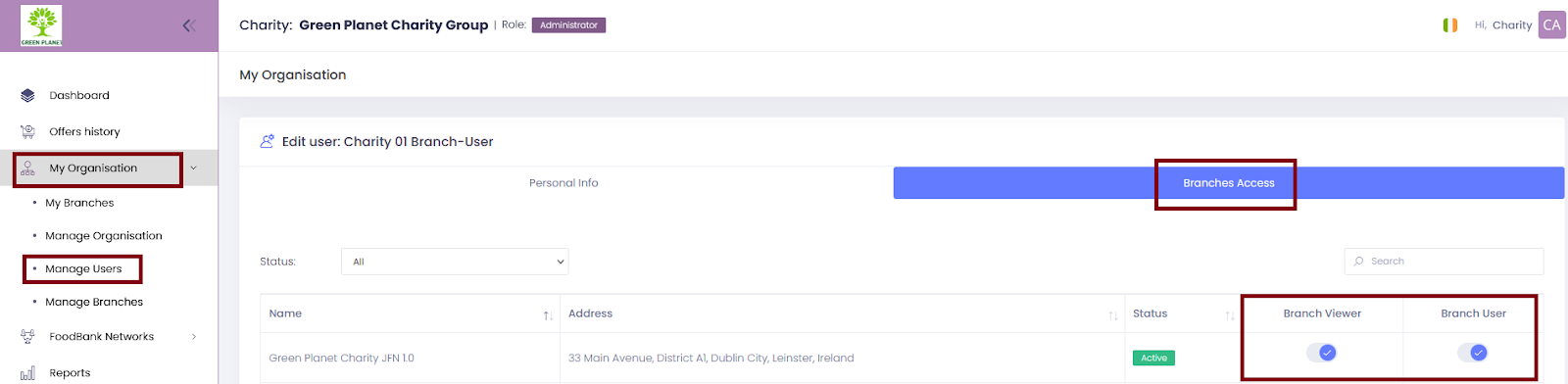Open the CA user avatar
Viewport: 1568px width, 384px height.
coord(1551,25)
